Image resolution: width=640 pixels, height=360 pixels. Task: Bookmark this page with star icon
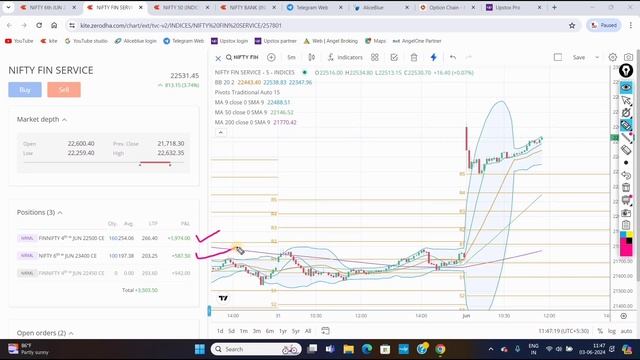(572, 25)
